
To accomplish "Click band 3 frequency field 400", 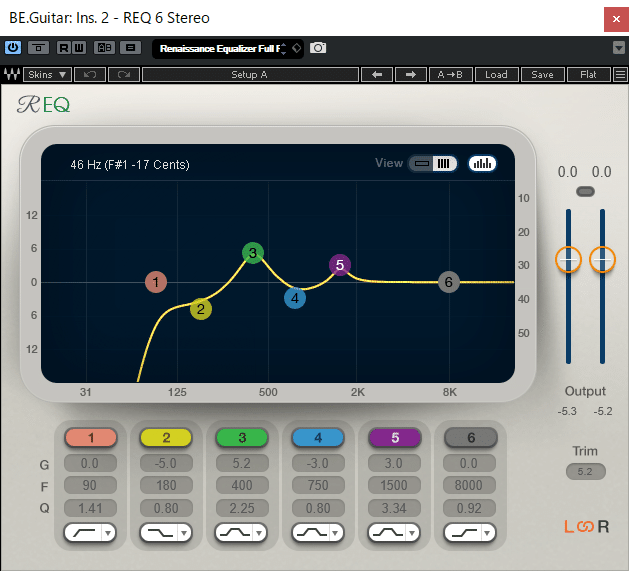I will pos(242,485).
